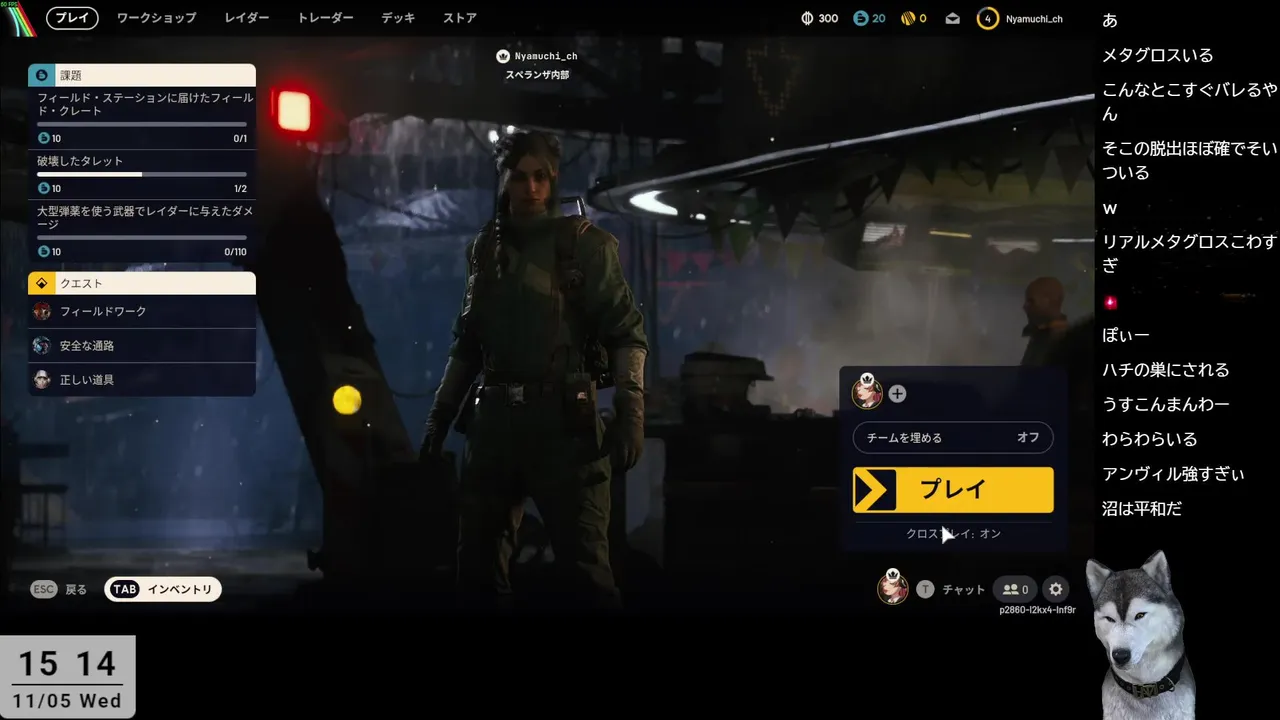
Task: Open the プレイ tab
Action: tap(72, 18)
